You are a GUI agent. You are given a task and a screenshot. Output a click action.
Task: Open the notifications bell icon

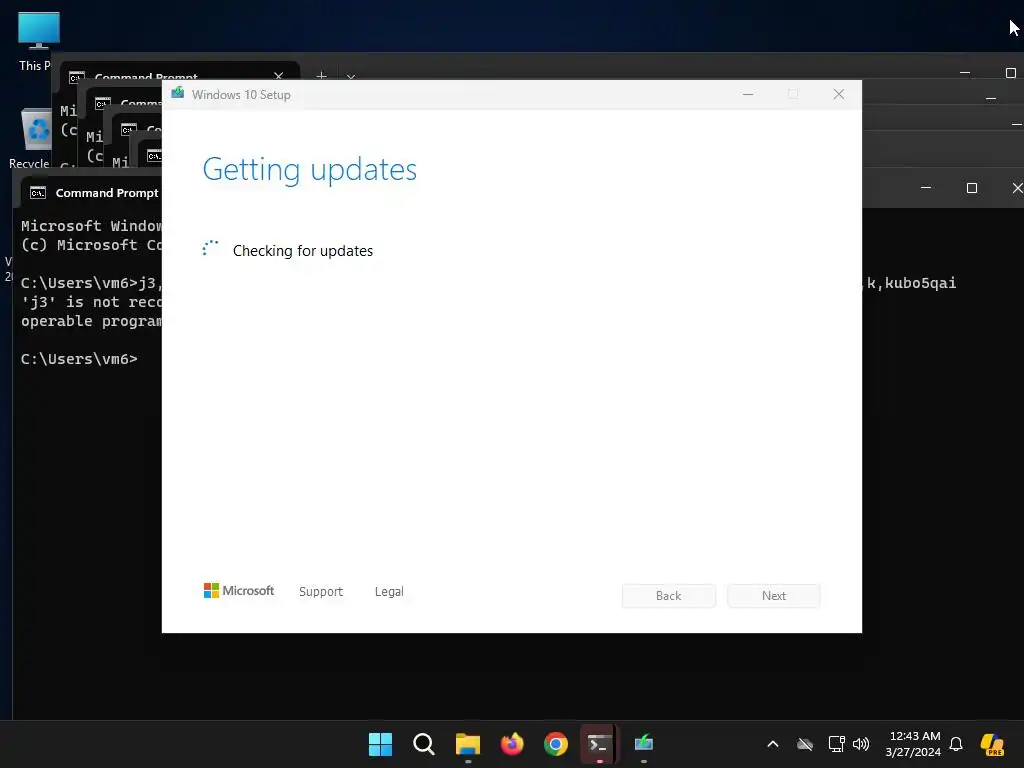956,744
